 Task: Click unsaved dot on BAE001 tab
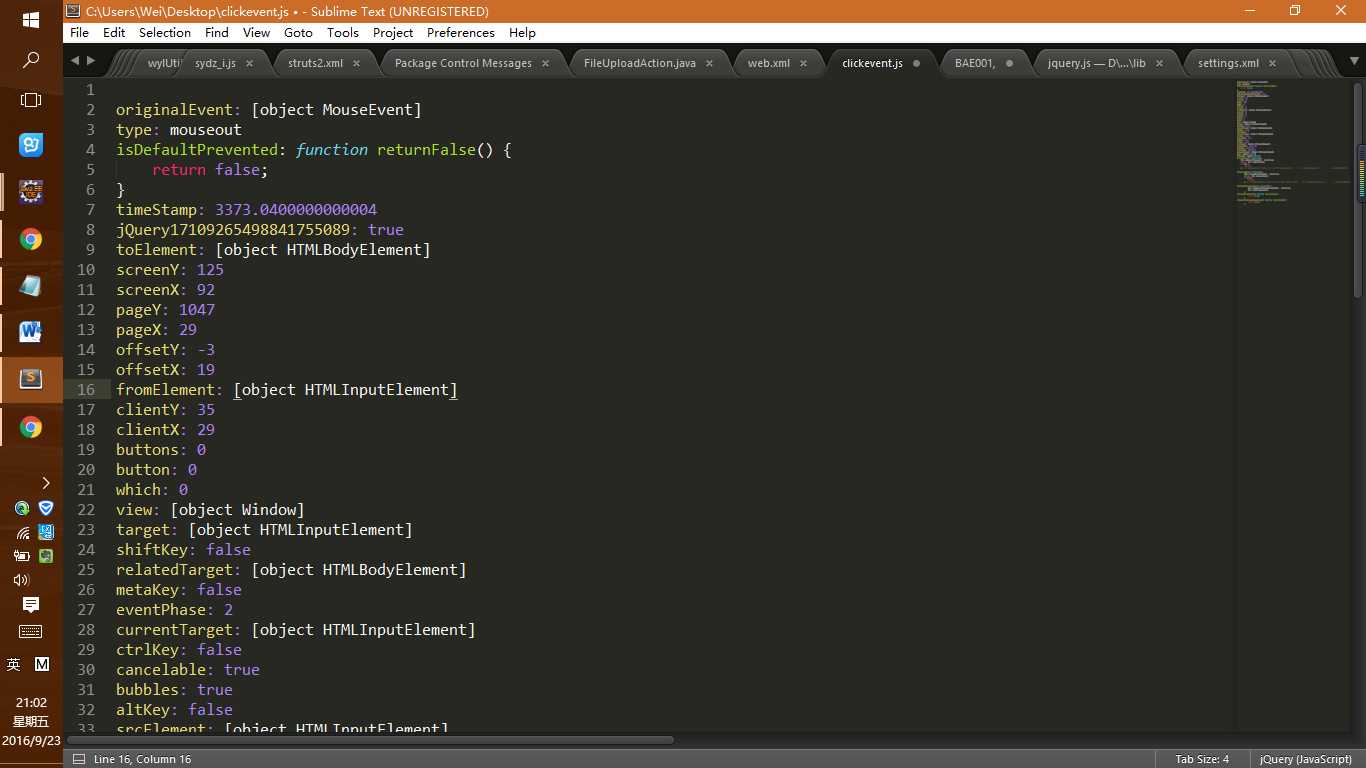tap(1009, 63)
